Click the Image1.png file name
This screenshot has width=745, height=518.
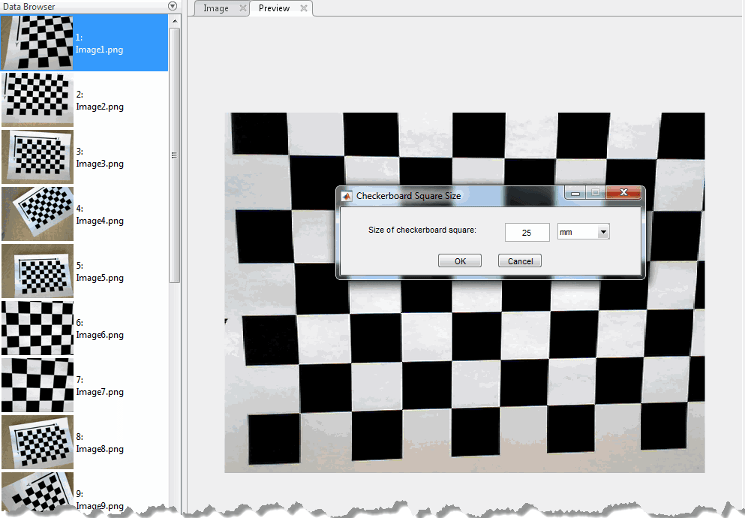click(x=100, y=50)
